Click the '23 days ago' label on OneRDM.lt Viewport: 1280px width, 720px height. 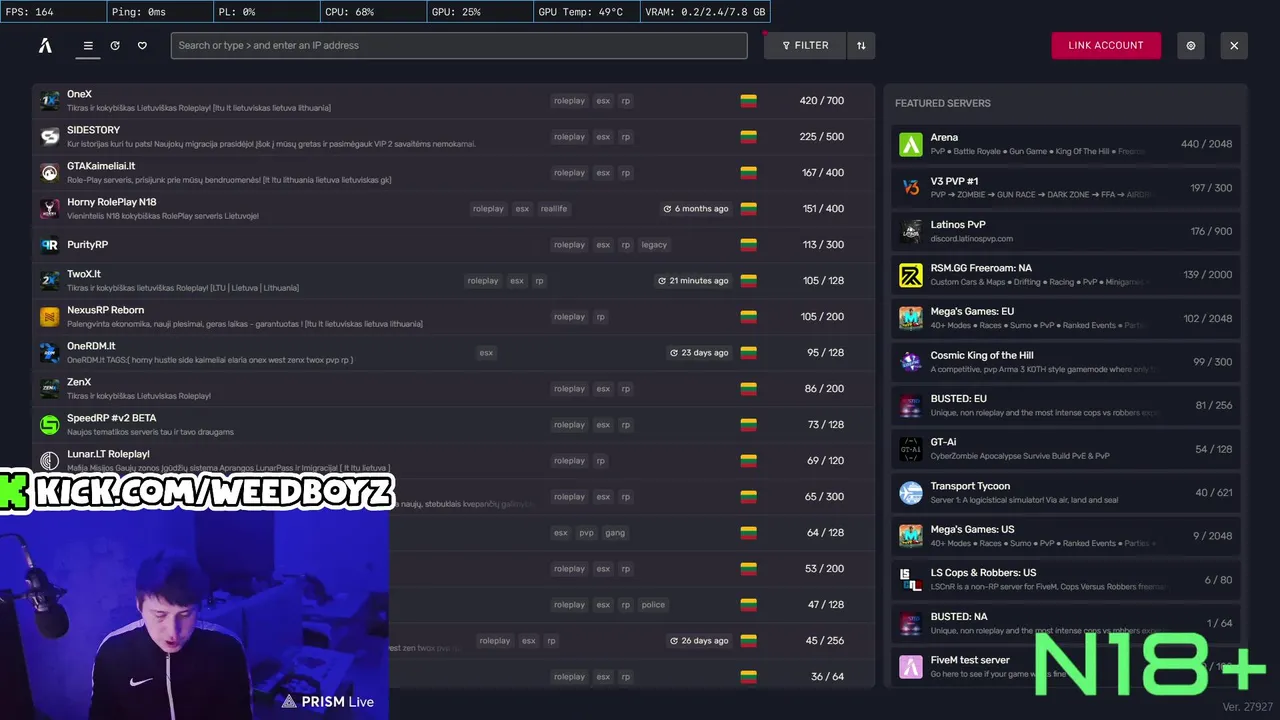(699, 353)
